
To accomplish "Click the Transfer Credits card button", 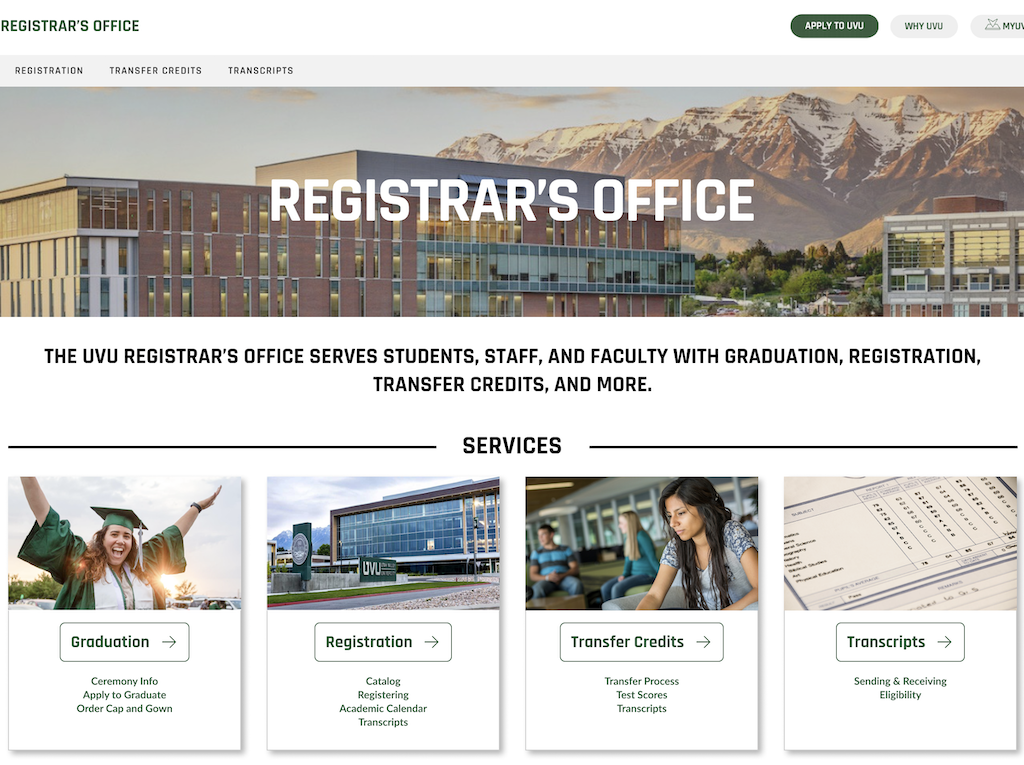I will [x=641, y=642].
